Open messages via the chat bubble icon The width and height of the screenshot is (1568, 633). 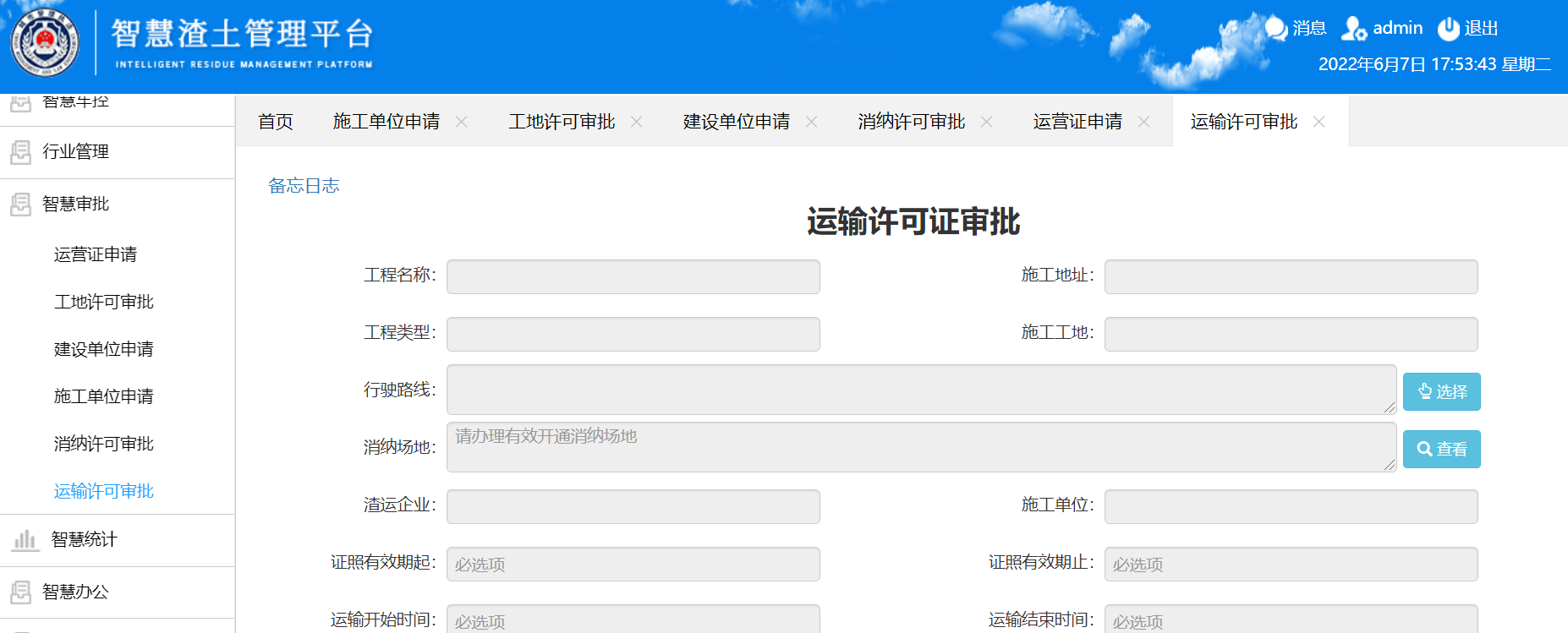click(1275, 29)
